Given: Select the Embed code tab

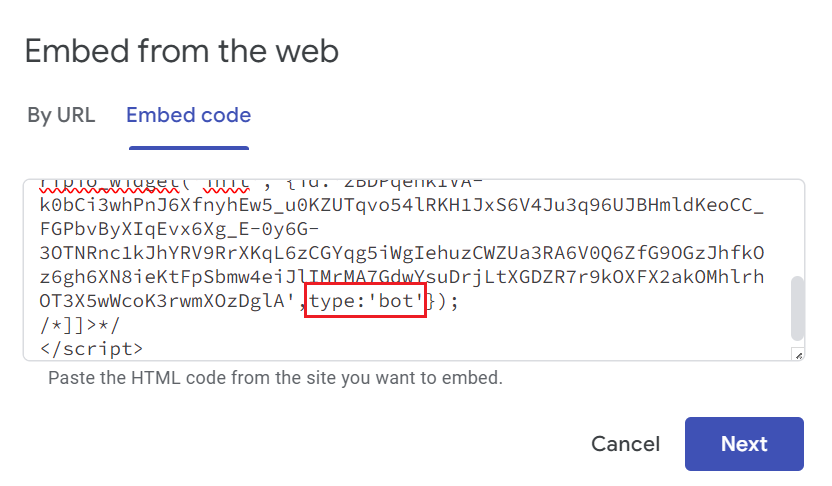Looking at the screenshot, I should point(188,115).
